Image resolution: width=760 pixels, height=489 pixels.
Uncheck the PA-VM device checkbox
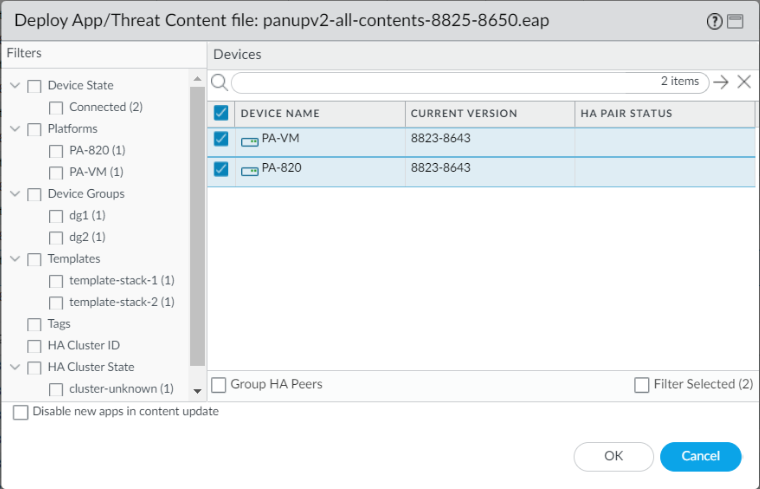coord(221,140)
